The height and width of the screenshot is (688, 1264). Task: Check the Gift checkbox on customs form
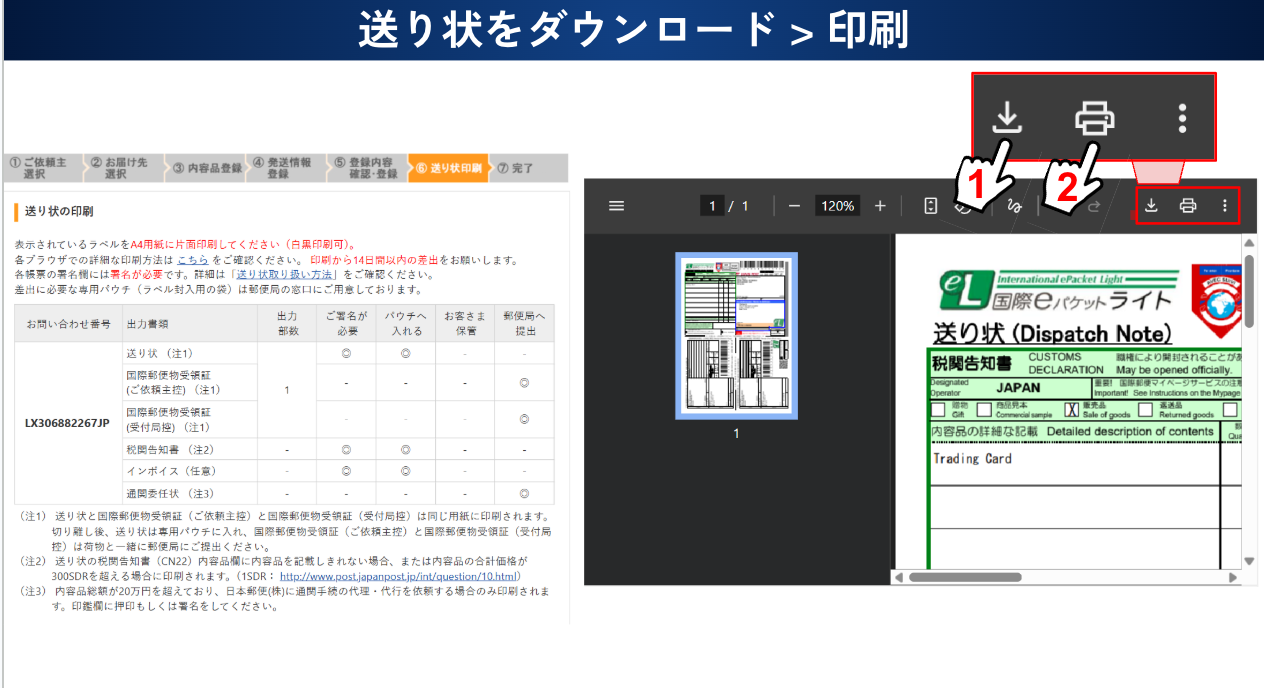pyautogui.click(x=938, y=409)
